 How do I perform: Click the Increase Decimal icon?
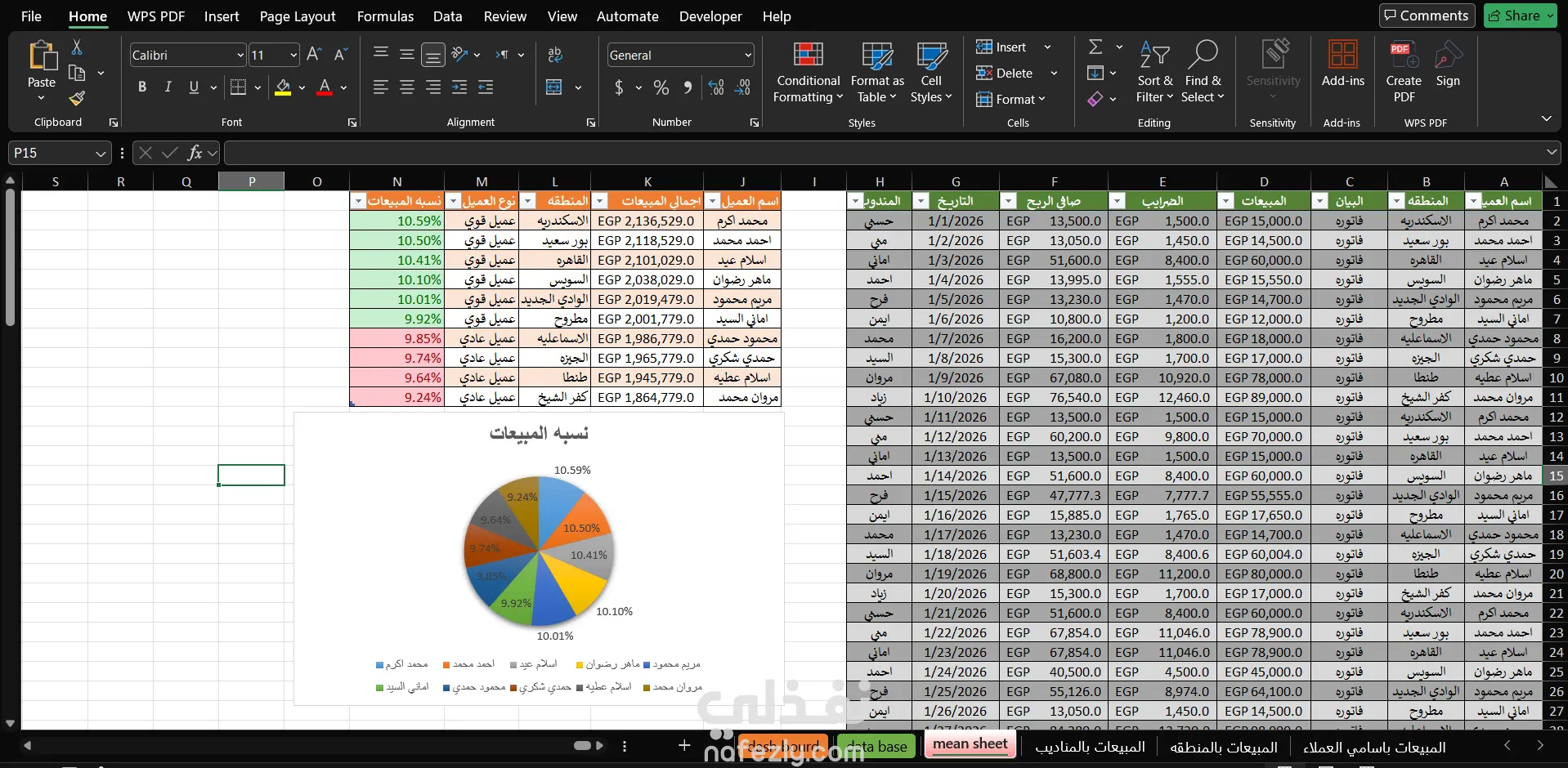click(716, 87)
